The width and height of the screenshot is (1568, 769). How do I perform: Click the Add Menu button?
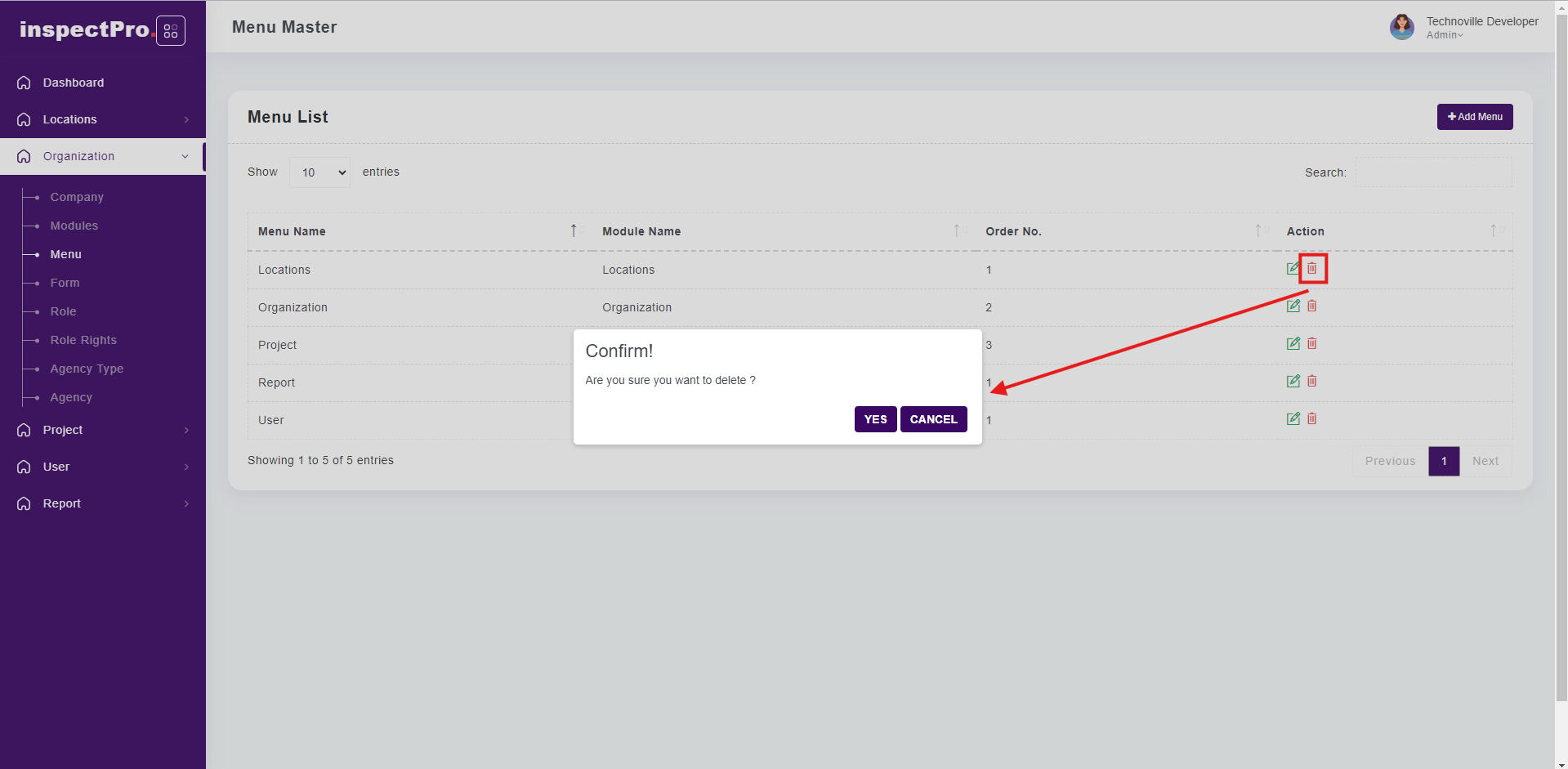[1474, 117]
